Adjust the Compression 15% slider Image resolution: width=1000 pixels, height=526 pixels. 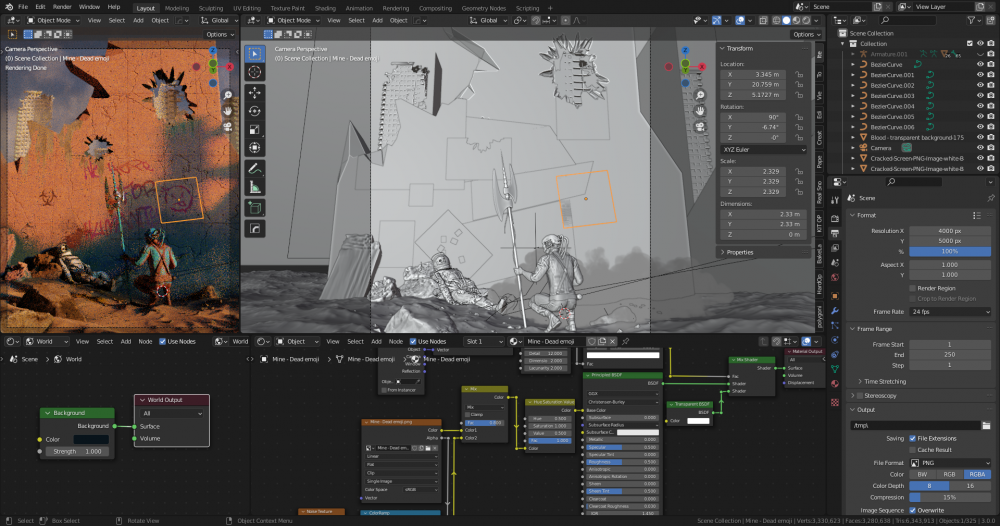pyautogui.click(x=950, y=497)
